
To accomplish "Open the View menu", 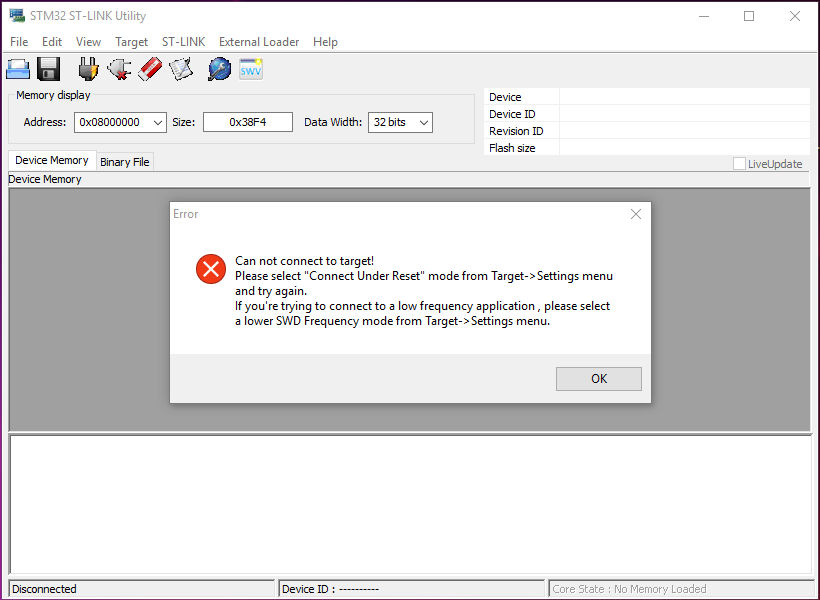I will [x=88, y=42].
